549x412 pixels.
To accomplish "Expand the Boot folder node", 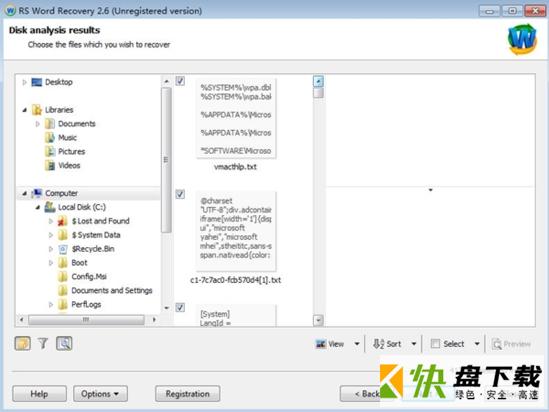I will 51,263.
